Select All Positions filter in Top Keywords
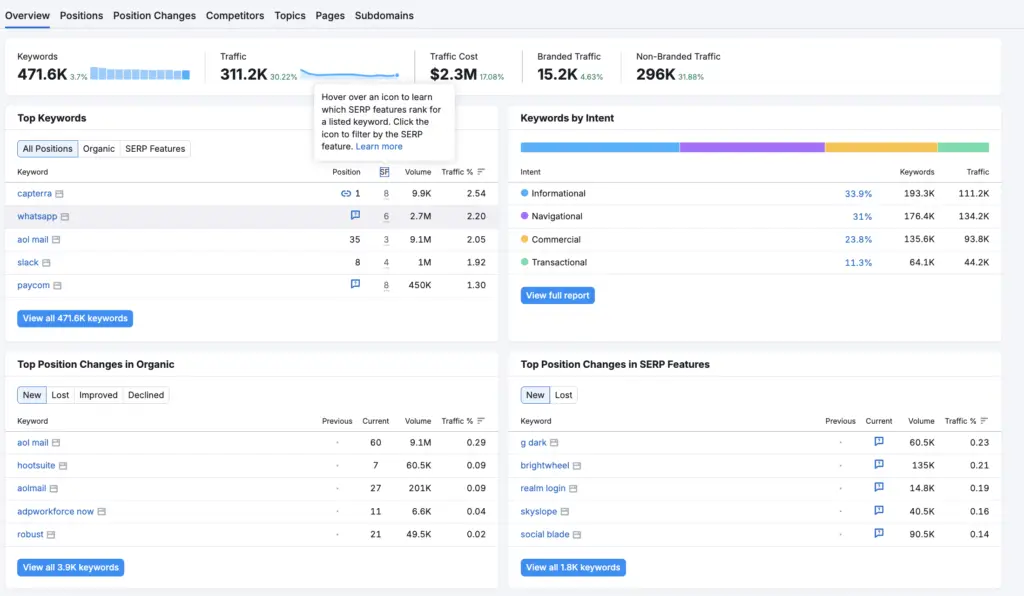The image size is (1024, 596). click(48, 149)
